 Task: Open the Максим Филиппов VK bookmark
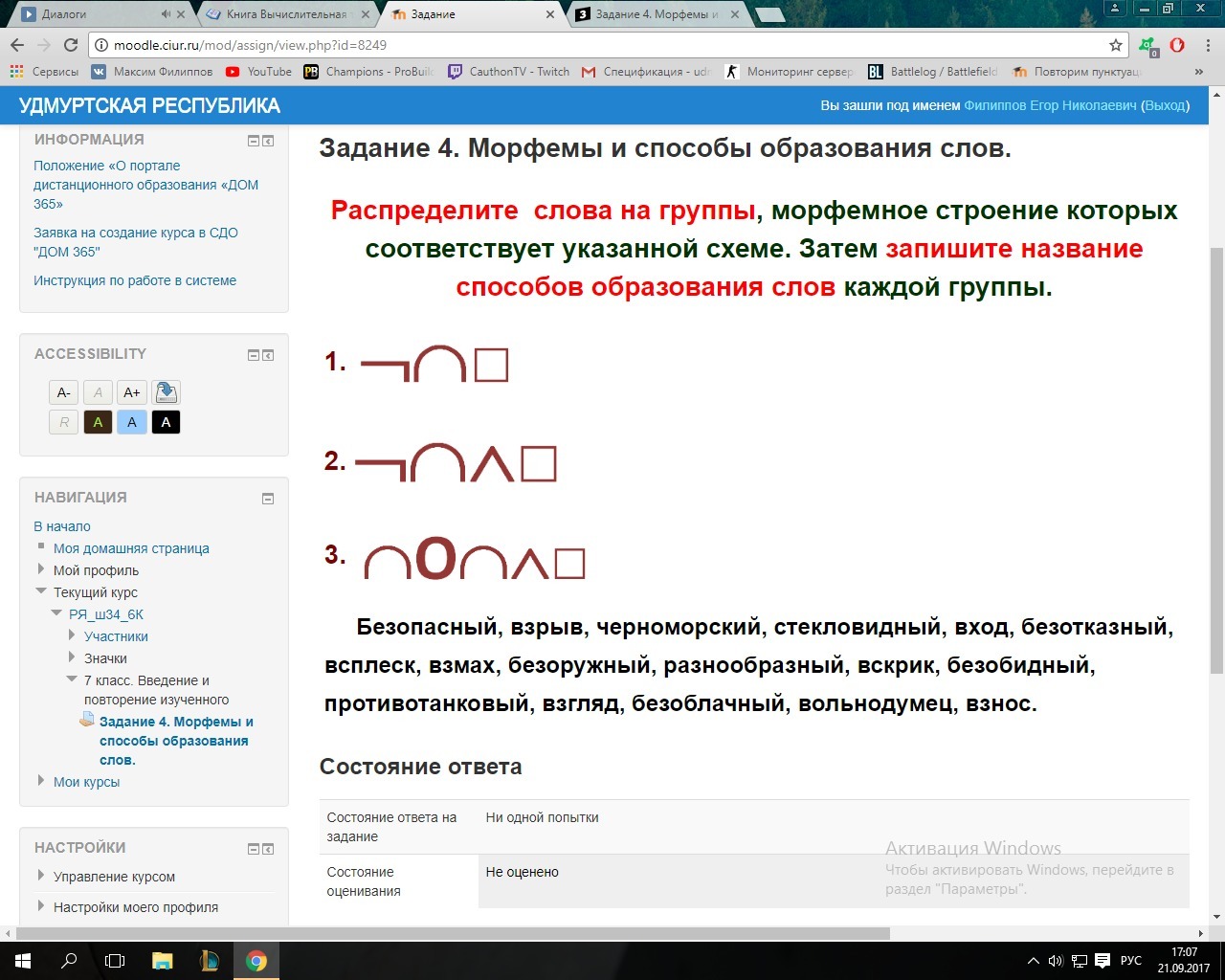click(152, 72)
